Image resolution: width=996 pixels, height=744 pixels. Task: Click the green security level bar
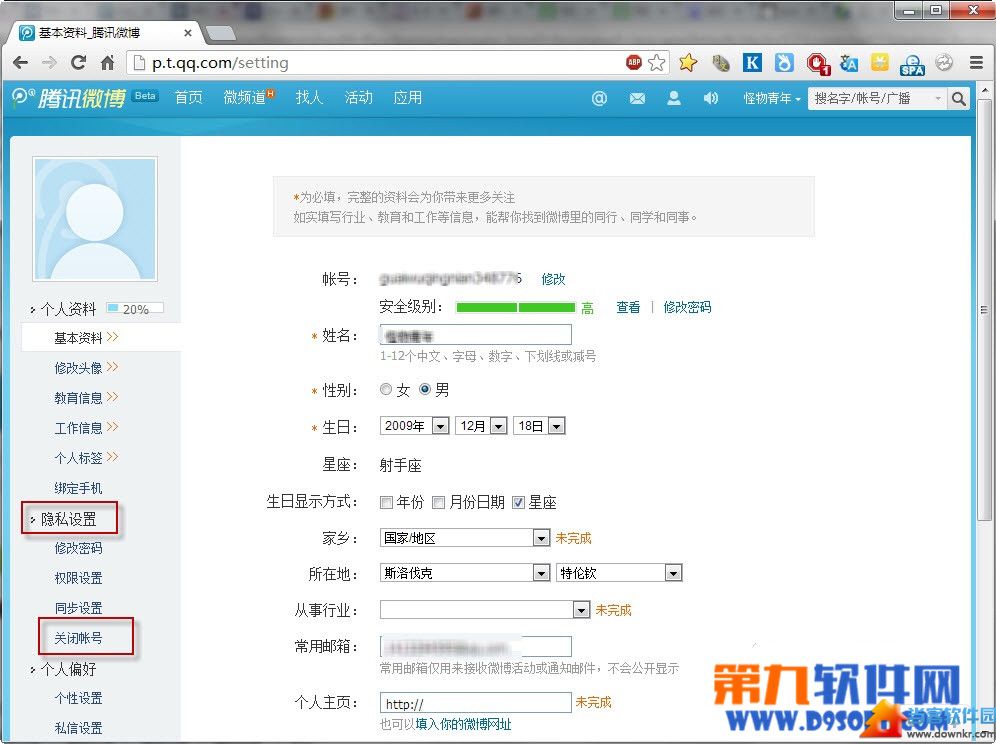[x=515, y=308]
